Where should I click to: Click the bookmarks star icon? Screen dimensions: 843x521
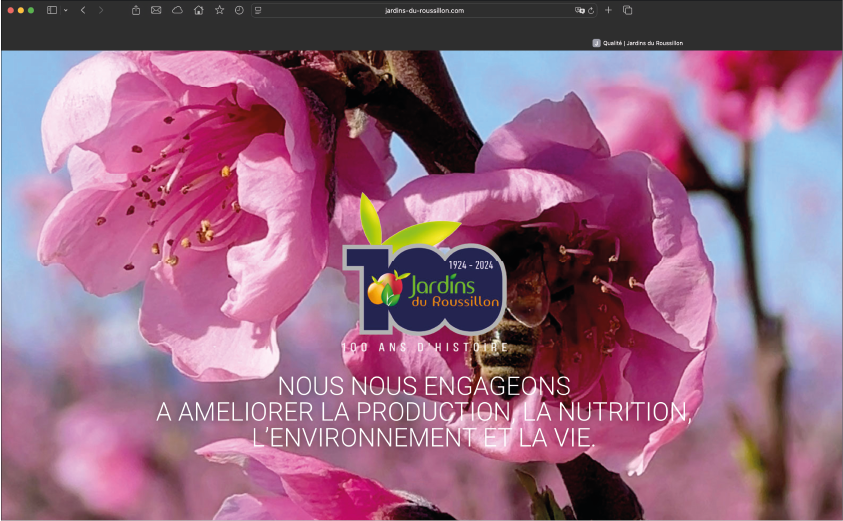(x=219, y=10)
